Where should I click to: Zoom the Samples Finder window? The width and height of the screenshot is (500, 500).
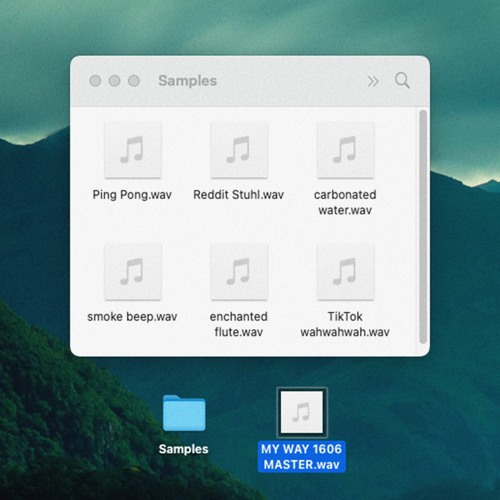[134, 81]
